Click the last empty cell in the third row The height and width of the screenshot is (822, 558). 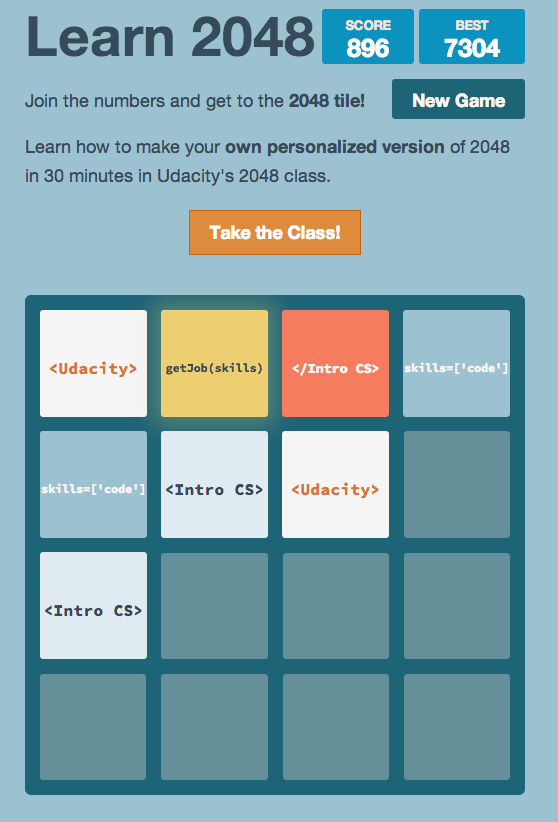tap(456, 605)
